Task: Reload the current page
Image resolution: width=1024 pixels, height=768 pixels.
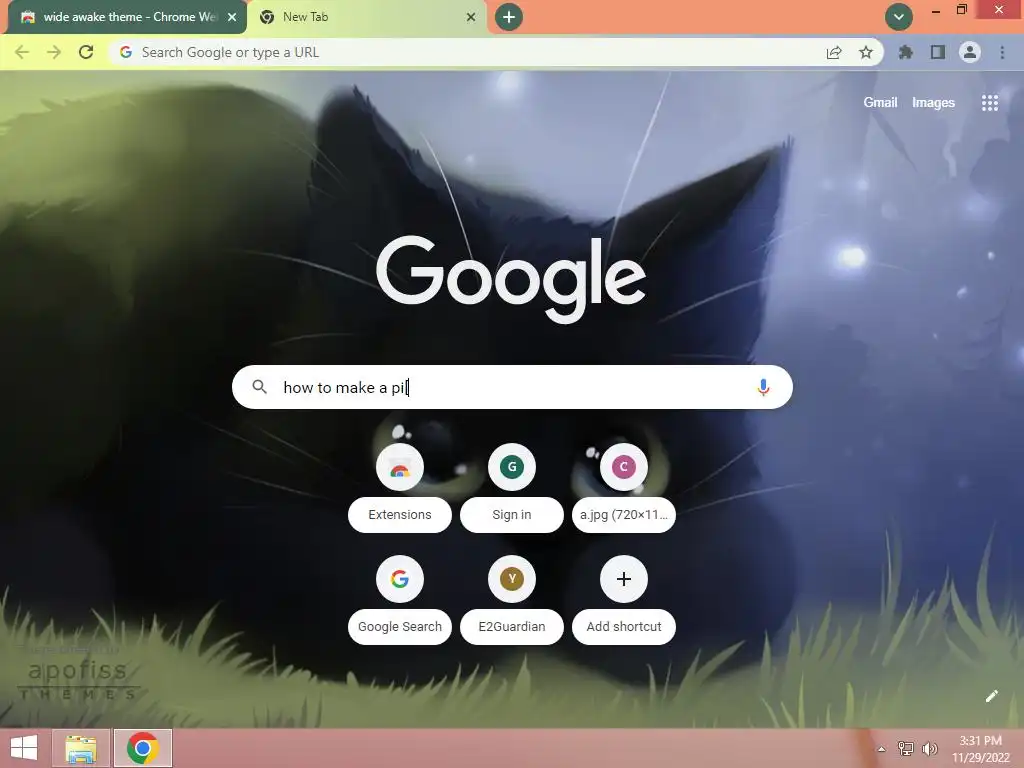Action: [86, 52]
